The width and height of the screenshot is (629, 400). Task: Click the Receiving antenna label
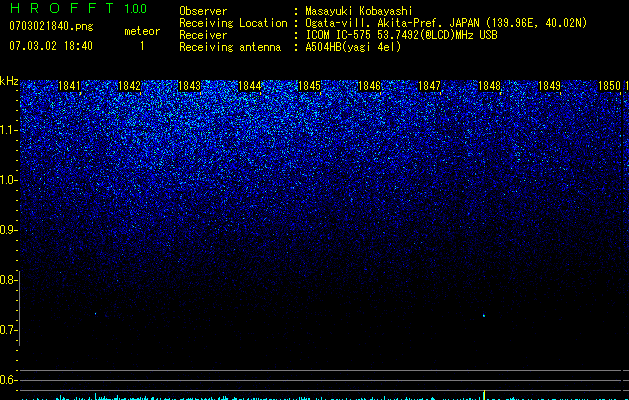point(230,47)
